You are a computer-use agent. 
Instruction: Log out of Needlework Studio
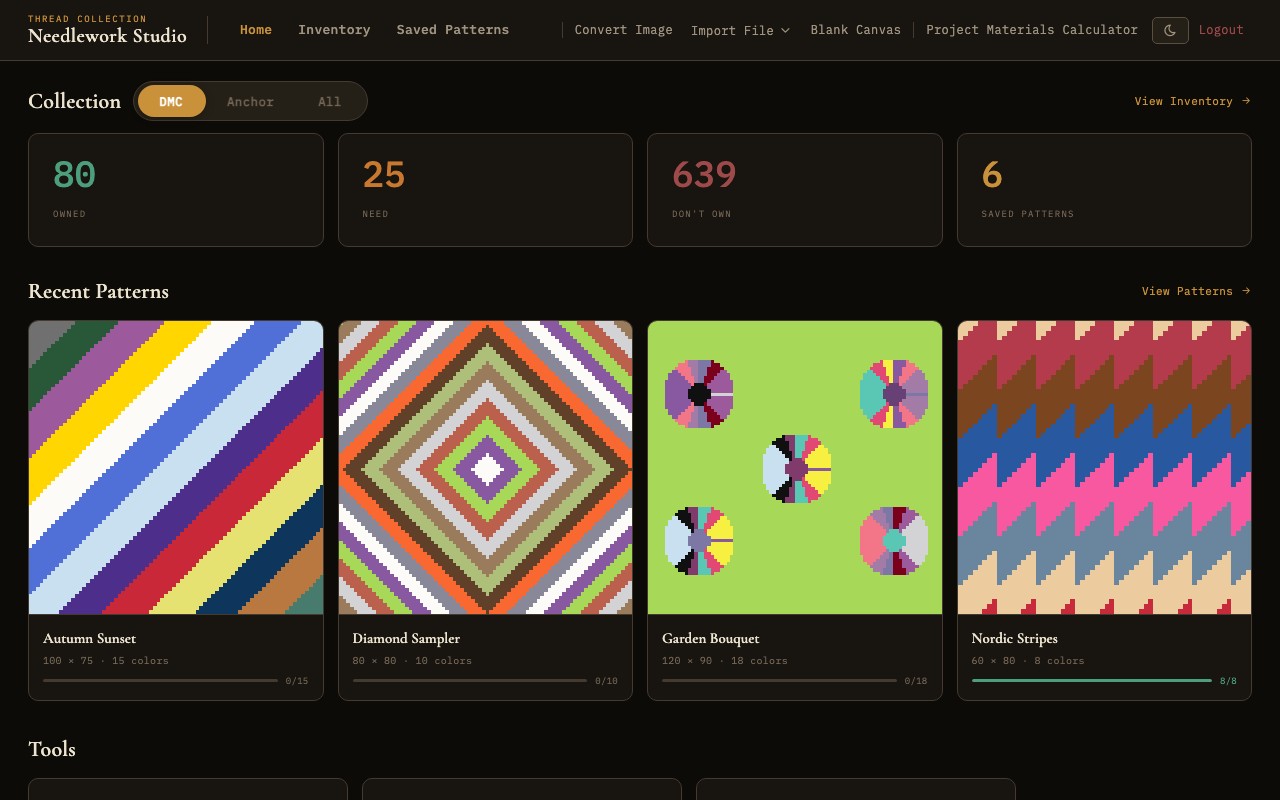tap(1221, 30)
